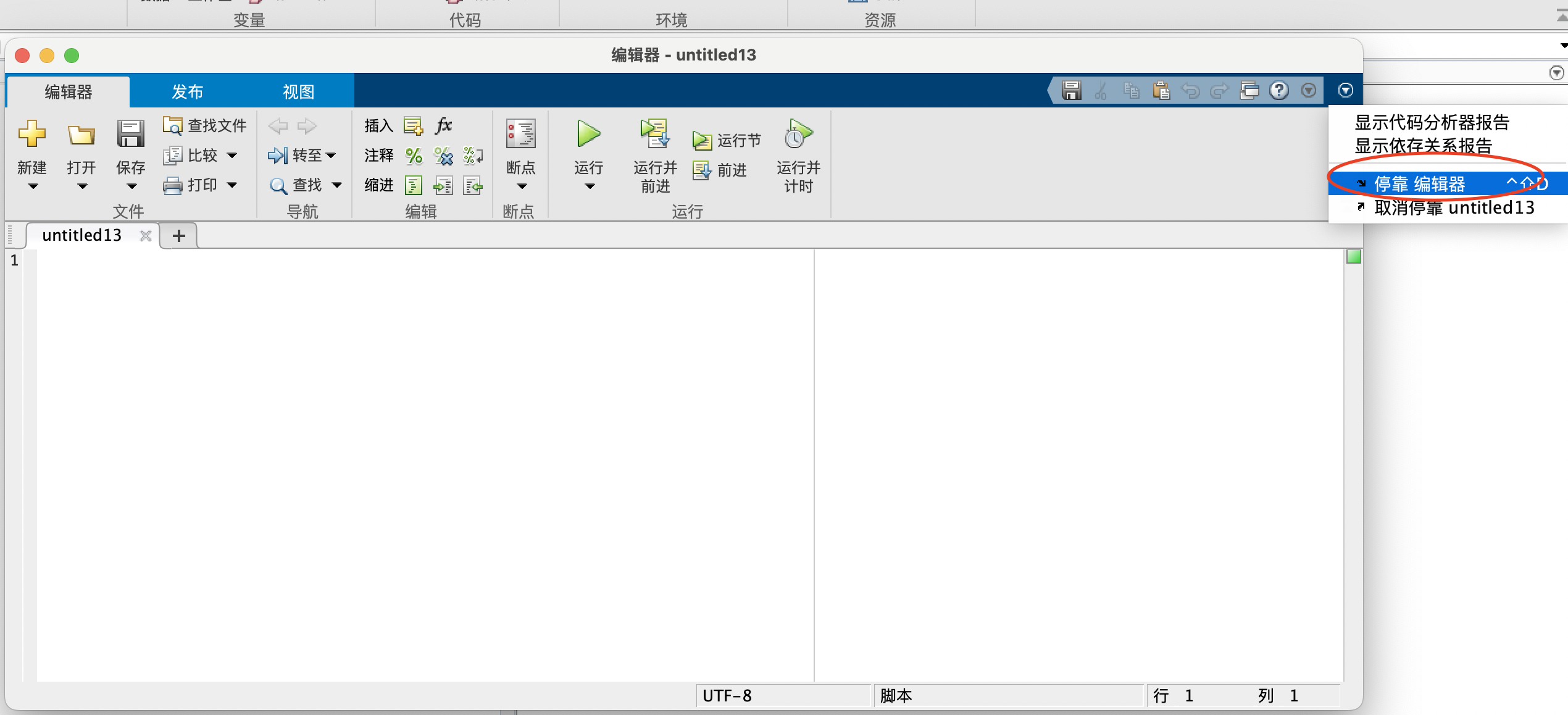Add new document tab with plus
The image size is (1568, 715).
(x=179, y=236)
